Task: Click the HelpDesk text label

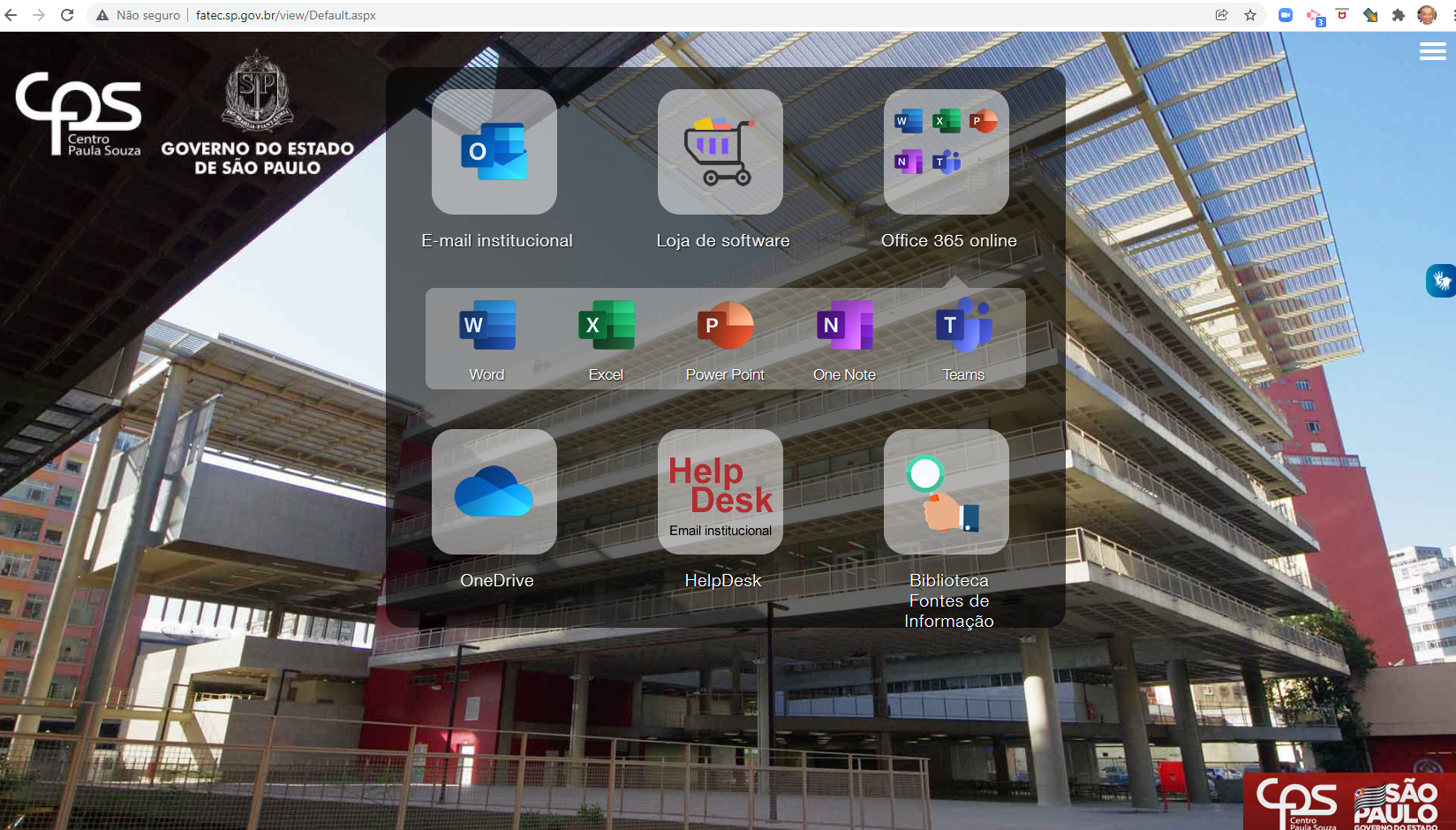Action: [723, 581]
